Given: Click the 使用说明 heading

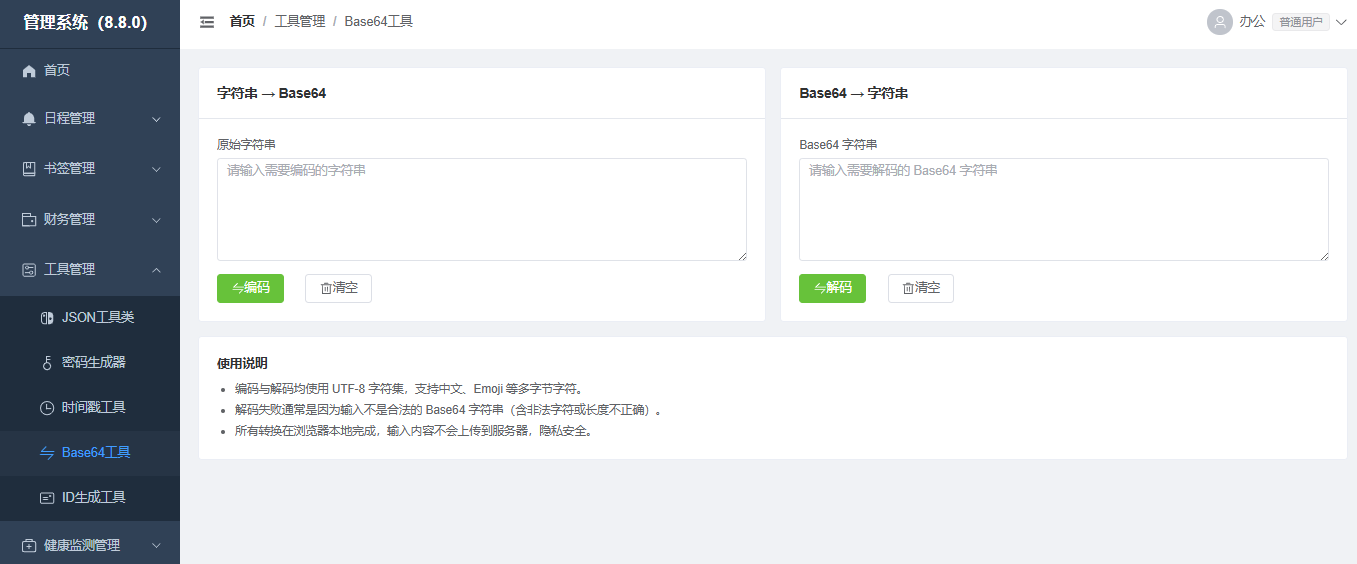Looking at the screenshot, I should [242, 363].
